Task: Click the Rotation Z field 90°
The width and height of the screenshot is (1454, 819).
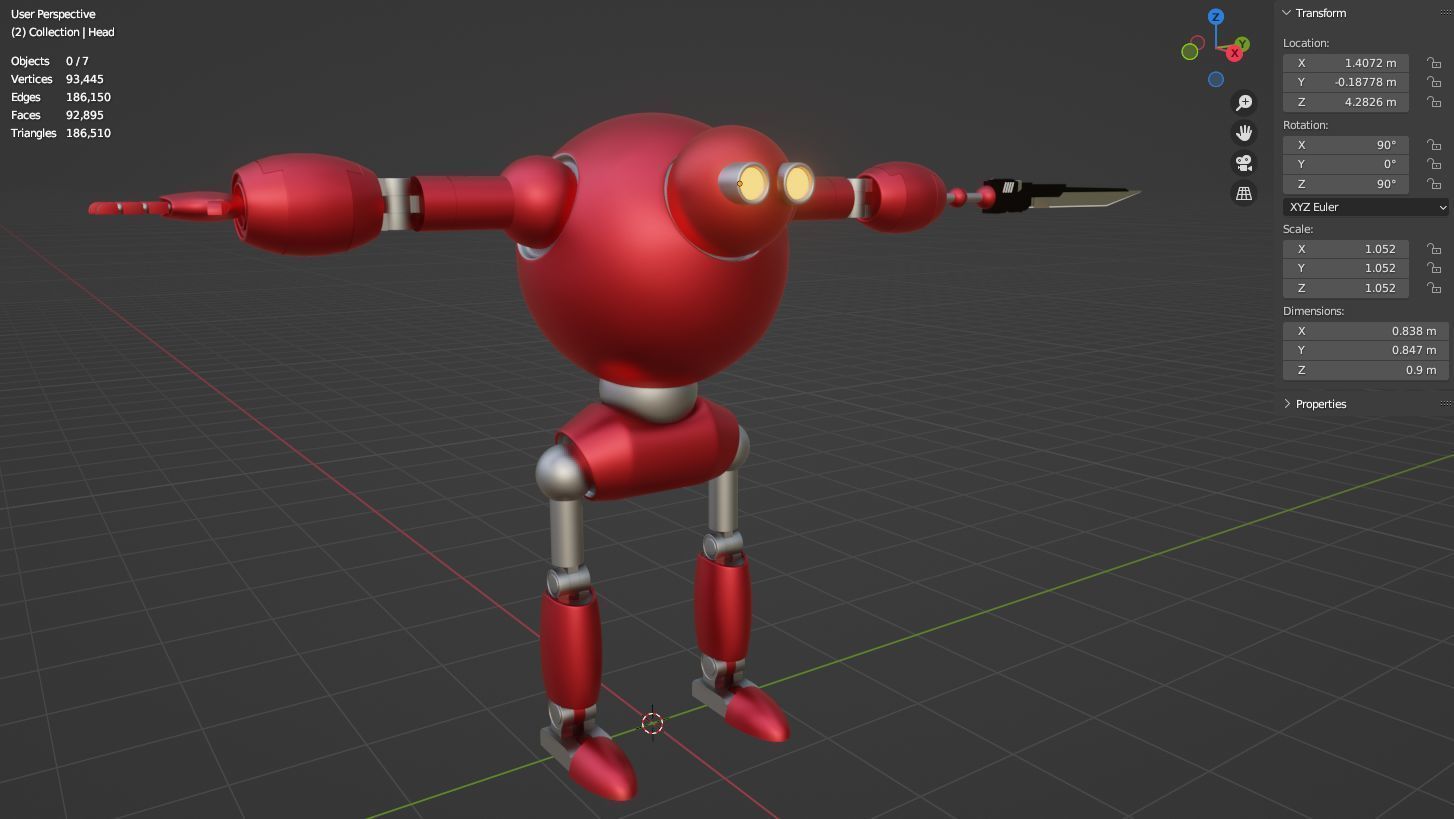Action: tap(1346, 184)
